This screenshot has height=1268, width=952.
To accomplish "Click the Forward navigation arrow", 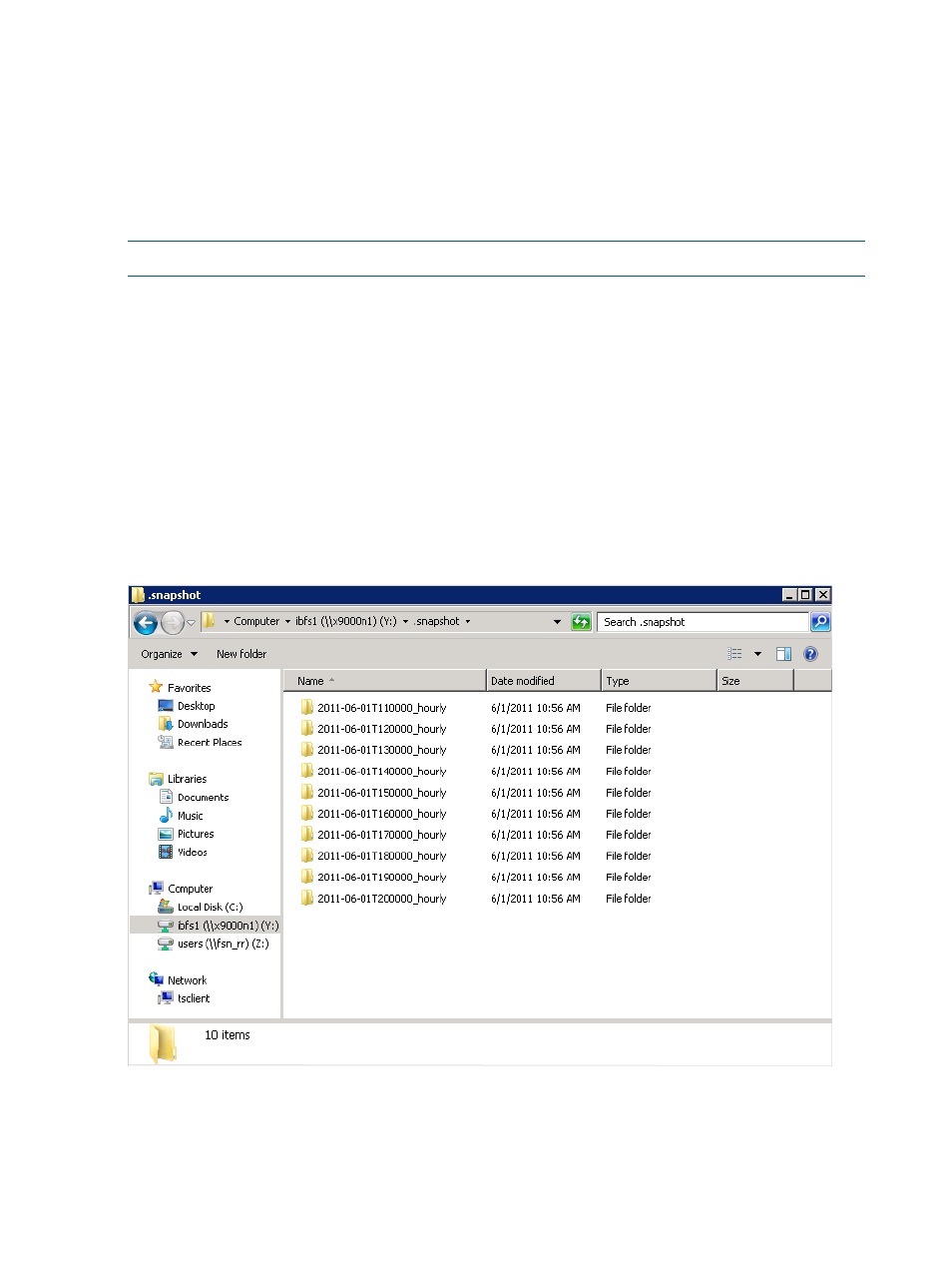I will 172,623.
